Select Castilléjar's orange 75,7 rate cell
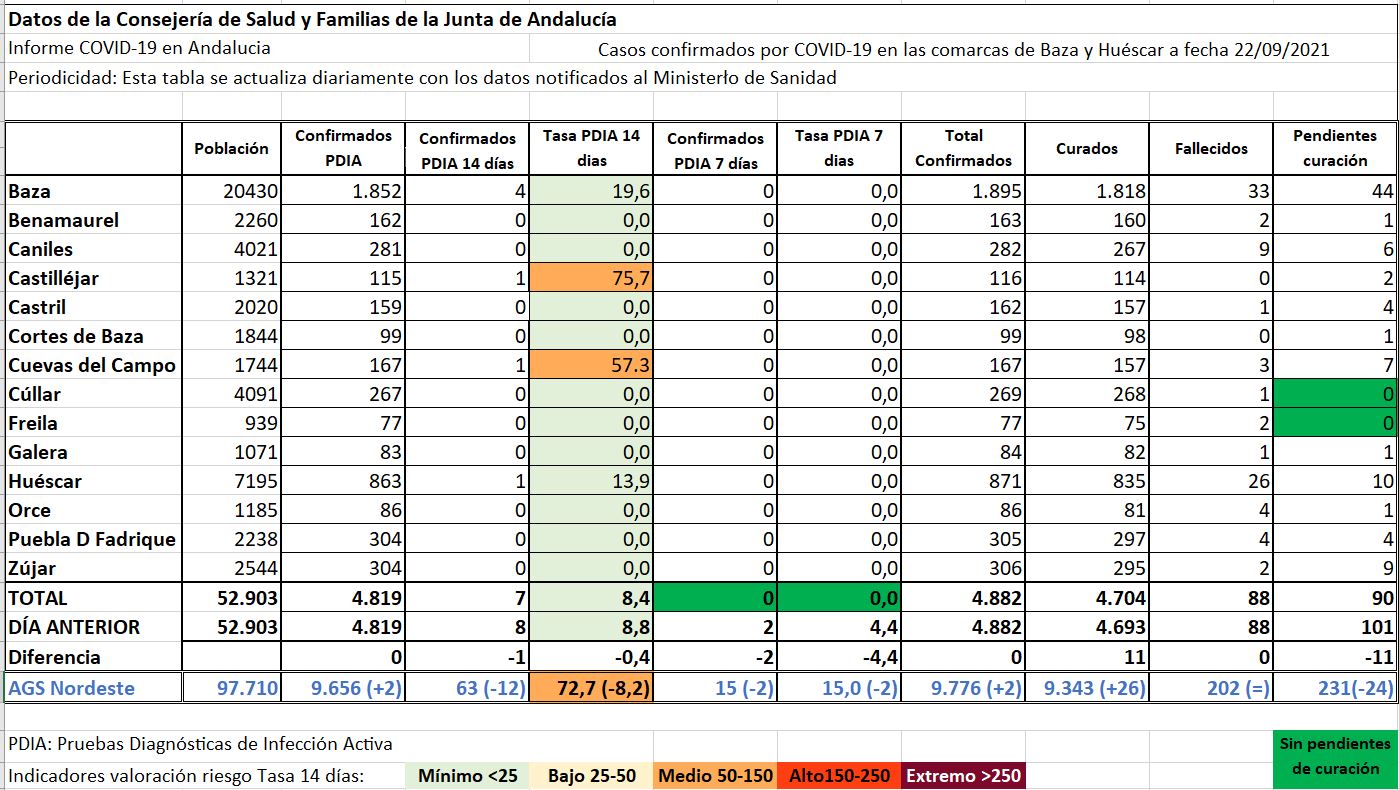 (x=590, y=278)
